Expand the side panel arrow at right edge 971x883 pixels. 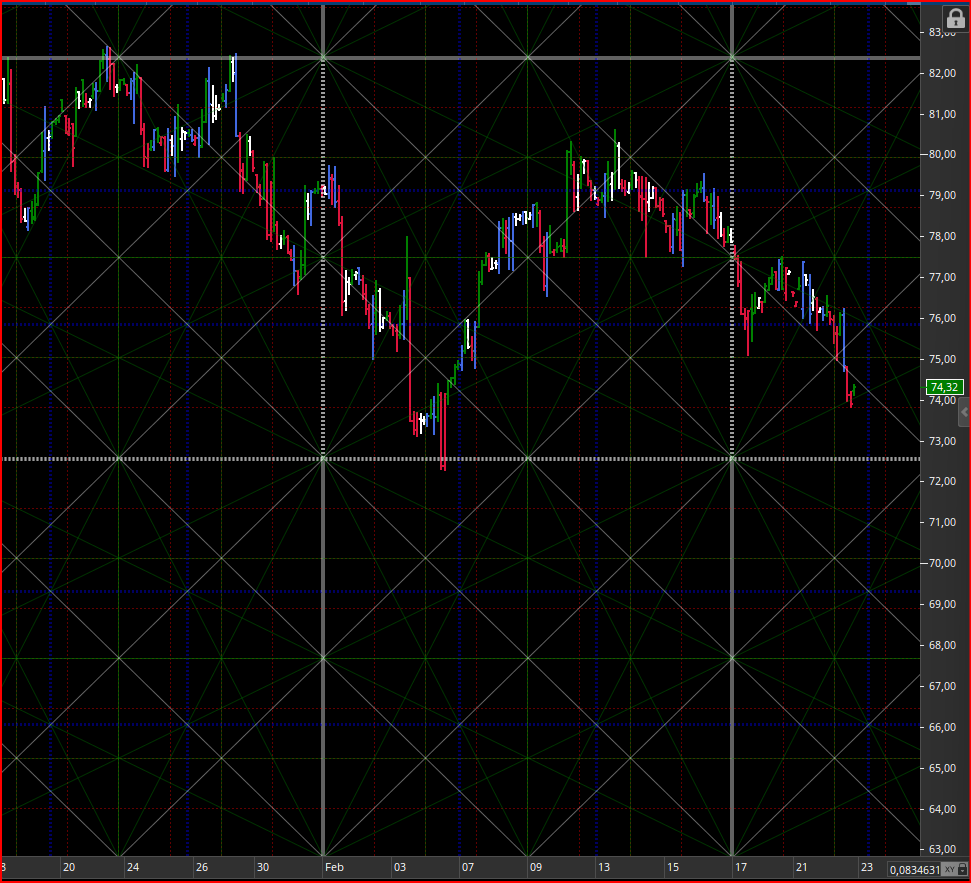pyautogui.click(x=964, y=413)
